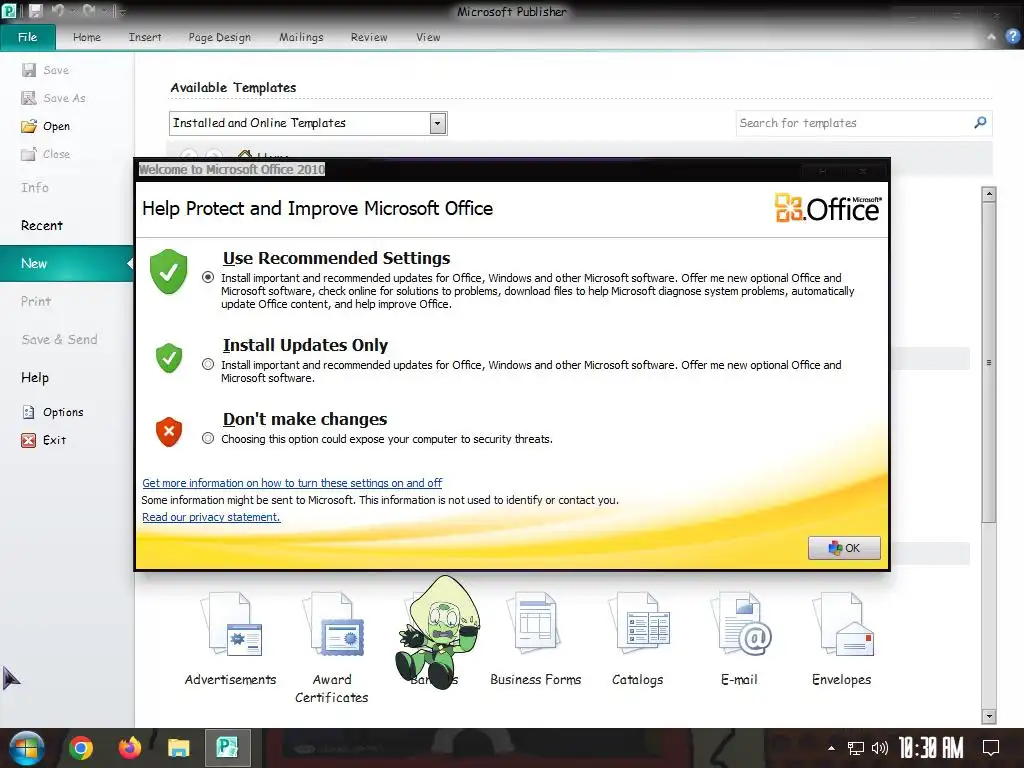Viewport: 1024px width, 768px height.
Task: Open File Explorer from the taskbar
Action: coord(178,748)
